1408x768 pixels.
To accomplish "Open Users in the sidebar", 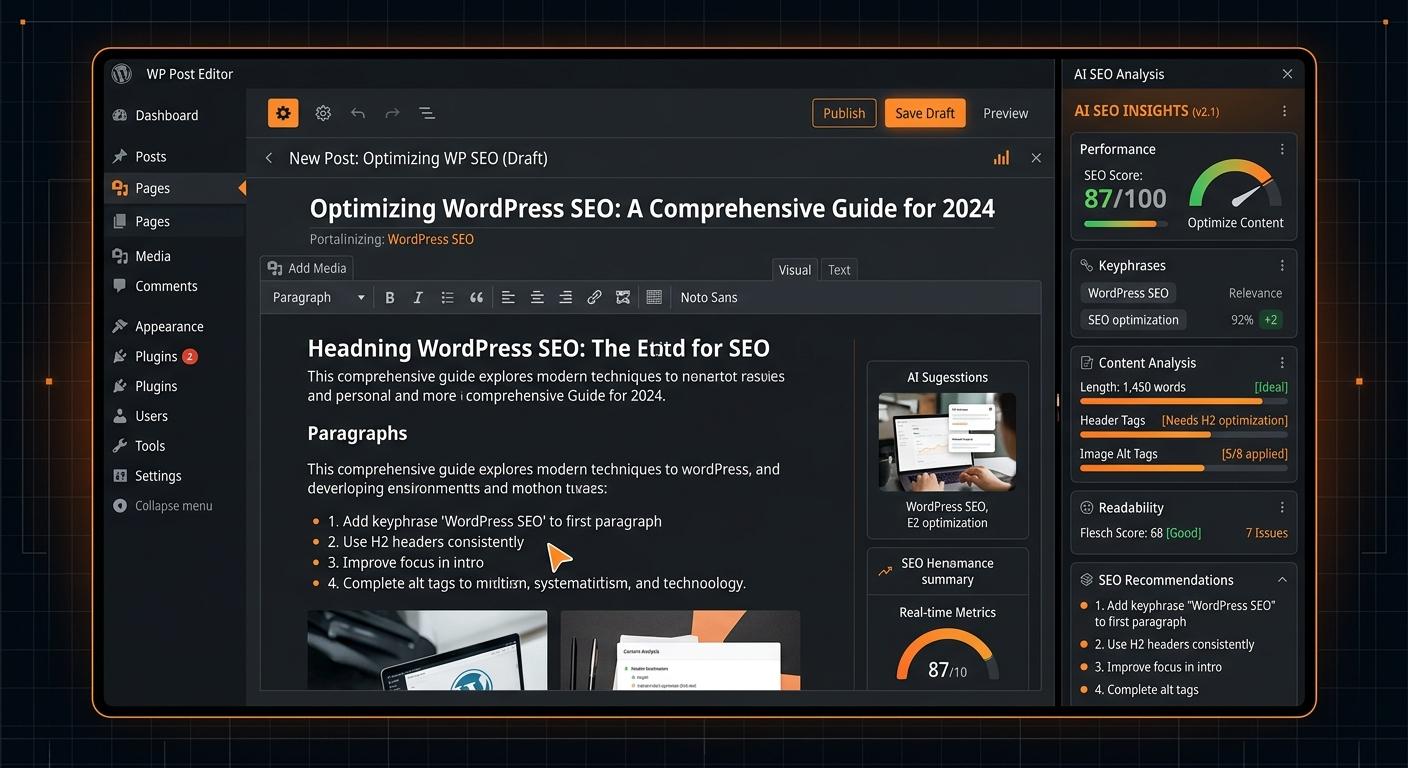I will click(x=151, y=416).
